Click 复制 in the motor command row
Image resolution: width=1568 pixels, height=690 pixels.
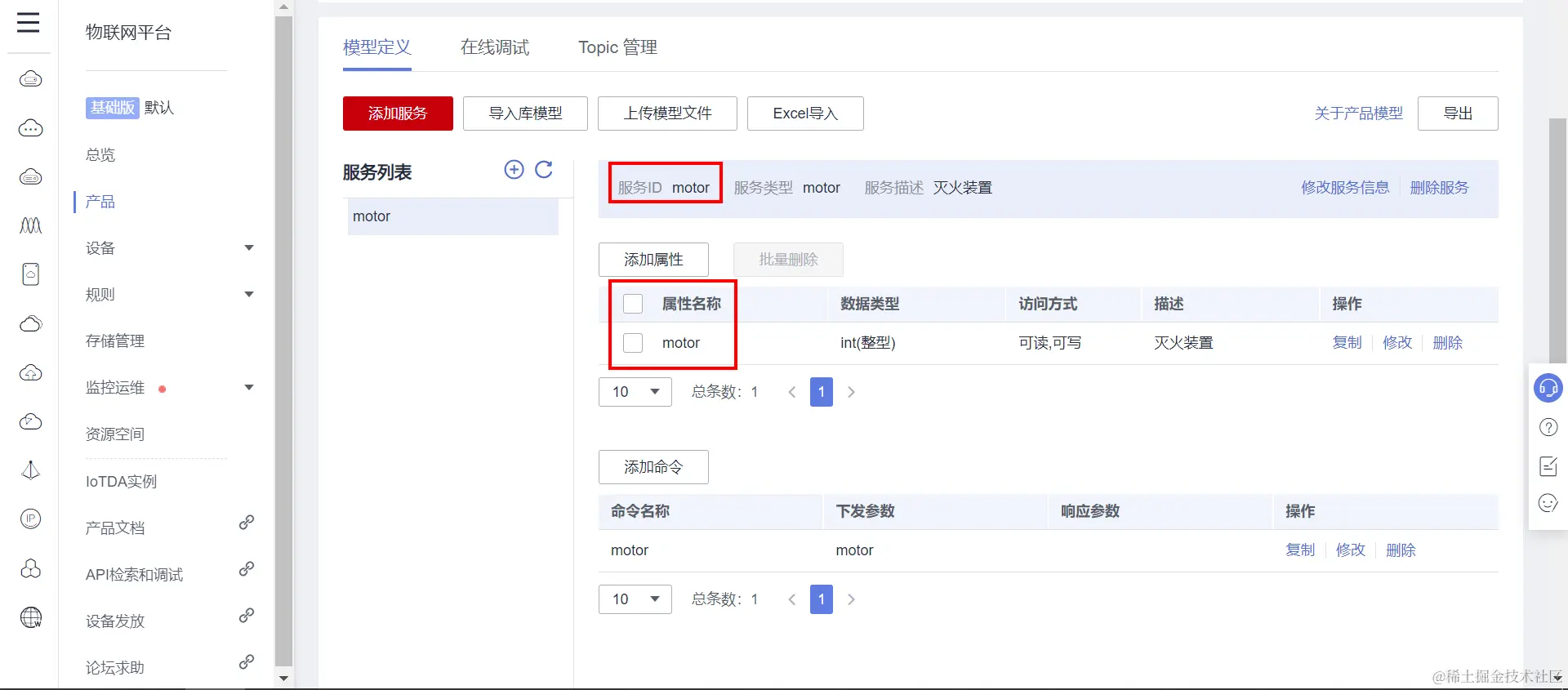(x=1300, y=550)
